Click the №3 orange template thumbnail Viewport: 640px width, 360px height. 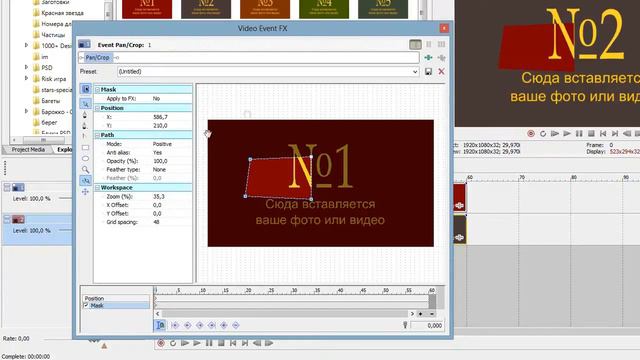click(265, 9)
